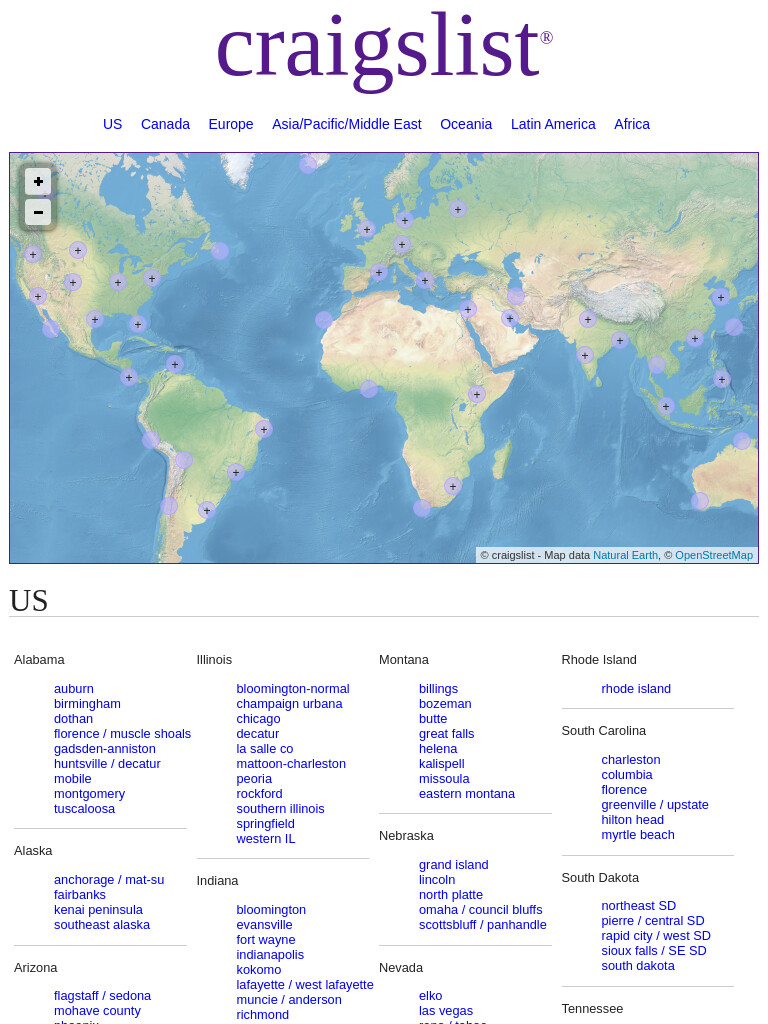
Task: Expand the map cluster over Spain
Action: click(379, 272)
